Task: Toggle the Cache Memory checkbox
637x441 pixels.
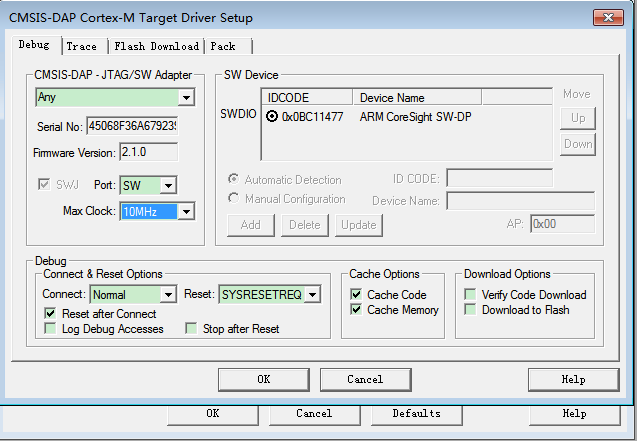Action: coord(356,310)
